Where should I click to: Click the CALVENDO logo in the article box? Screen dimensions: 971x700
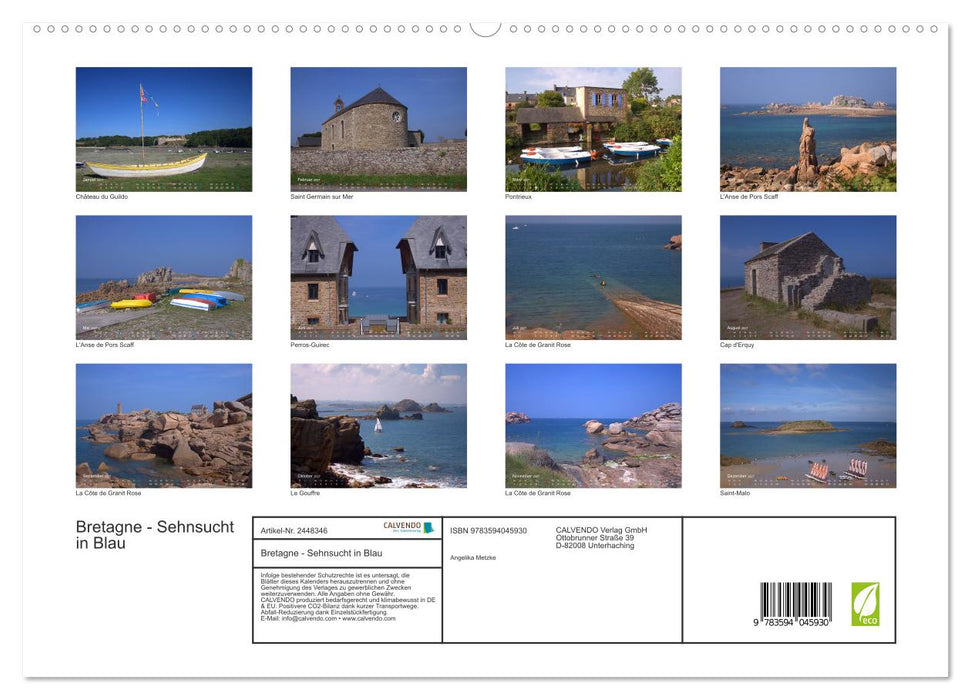click(x=409, y=528)
